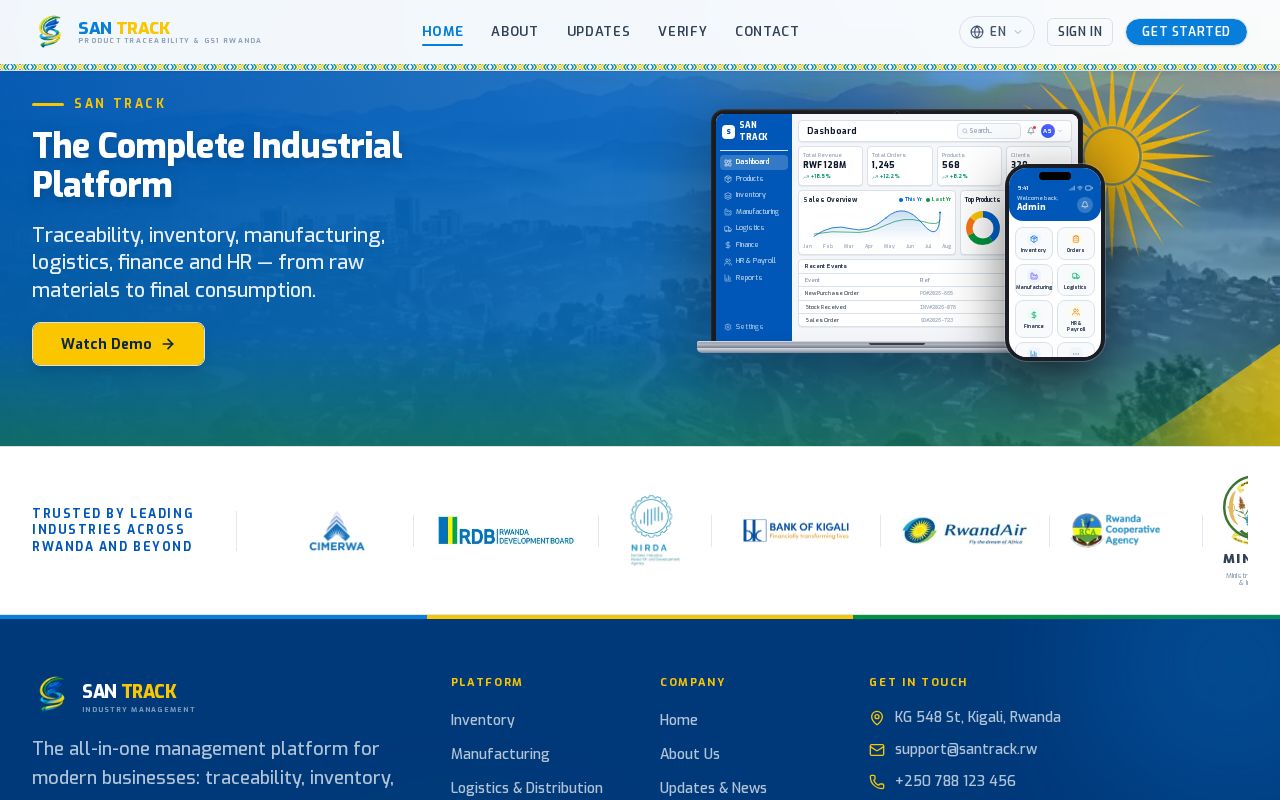This screenshot has height=800, width=1280.
Task: Click the RwandAir partner logo
Action: click(x=965, y=531)
